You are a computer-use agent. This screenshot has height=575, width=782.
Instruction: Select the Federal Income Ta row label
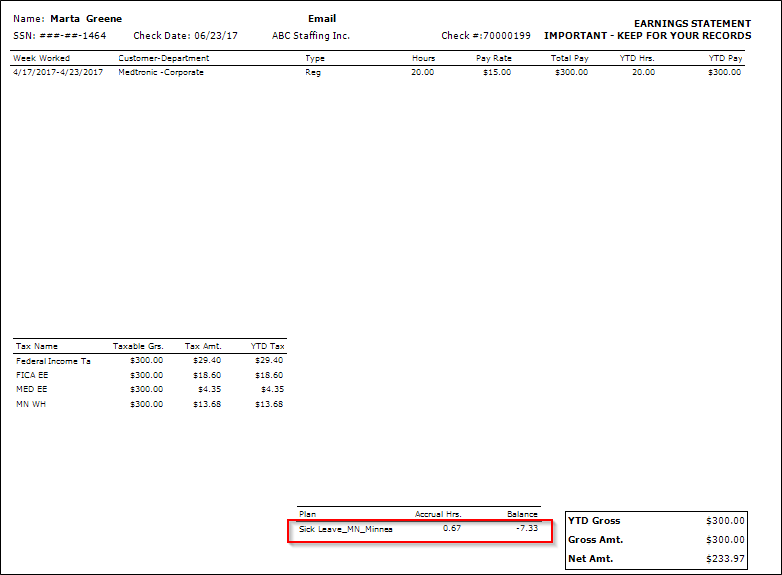point(53,361)
